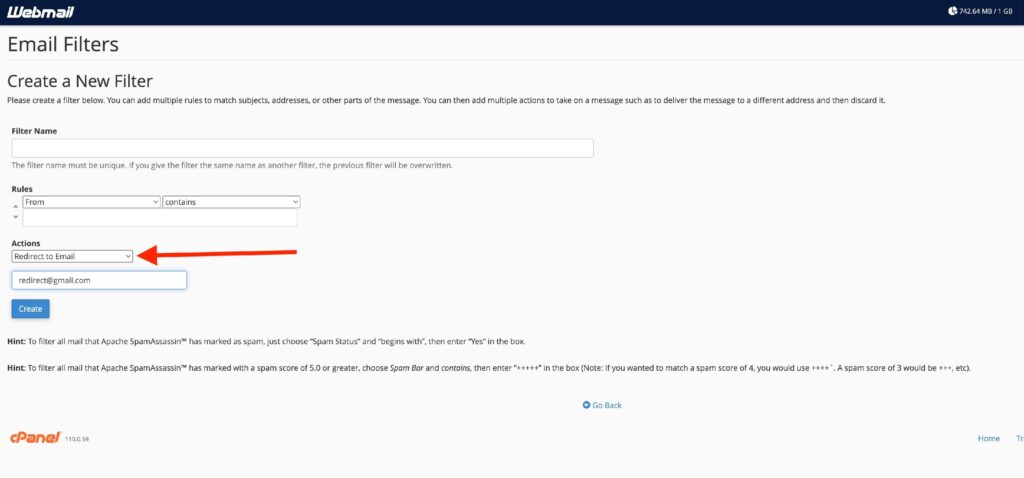Click the cut-off footer link after Home

click(1019, 438)
